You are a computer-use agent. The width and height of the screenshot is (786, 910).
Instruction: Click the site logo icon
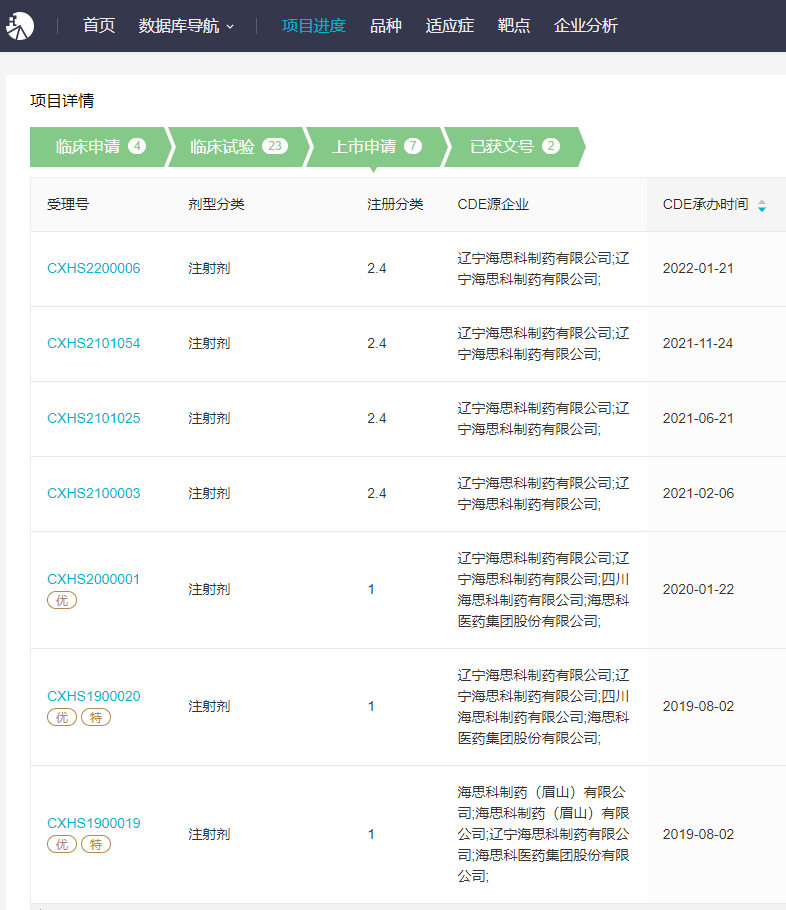(20, 26)
